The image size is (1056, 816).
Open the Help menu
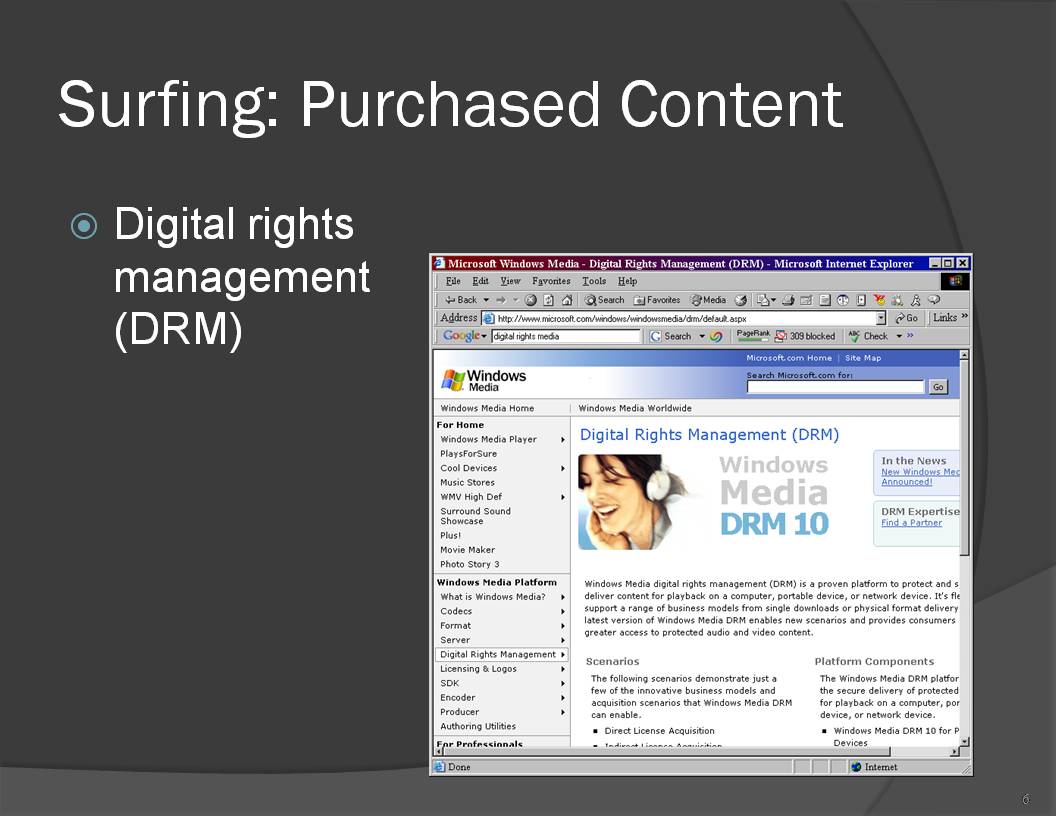click(627, 281)
